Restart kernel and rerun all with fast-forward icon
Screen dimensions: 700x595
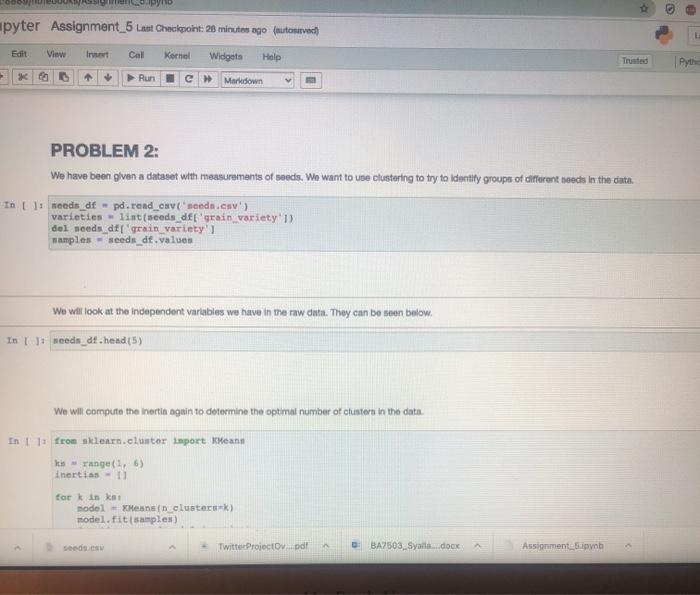pos(208,79)
